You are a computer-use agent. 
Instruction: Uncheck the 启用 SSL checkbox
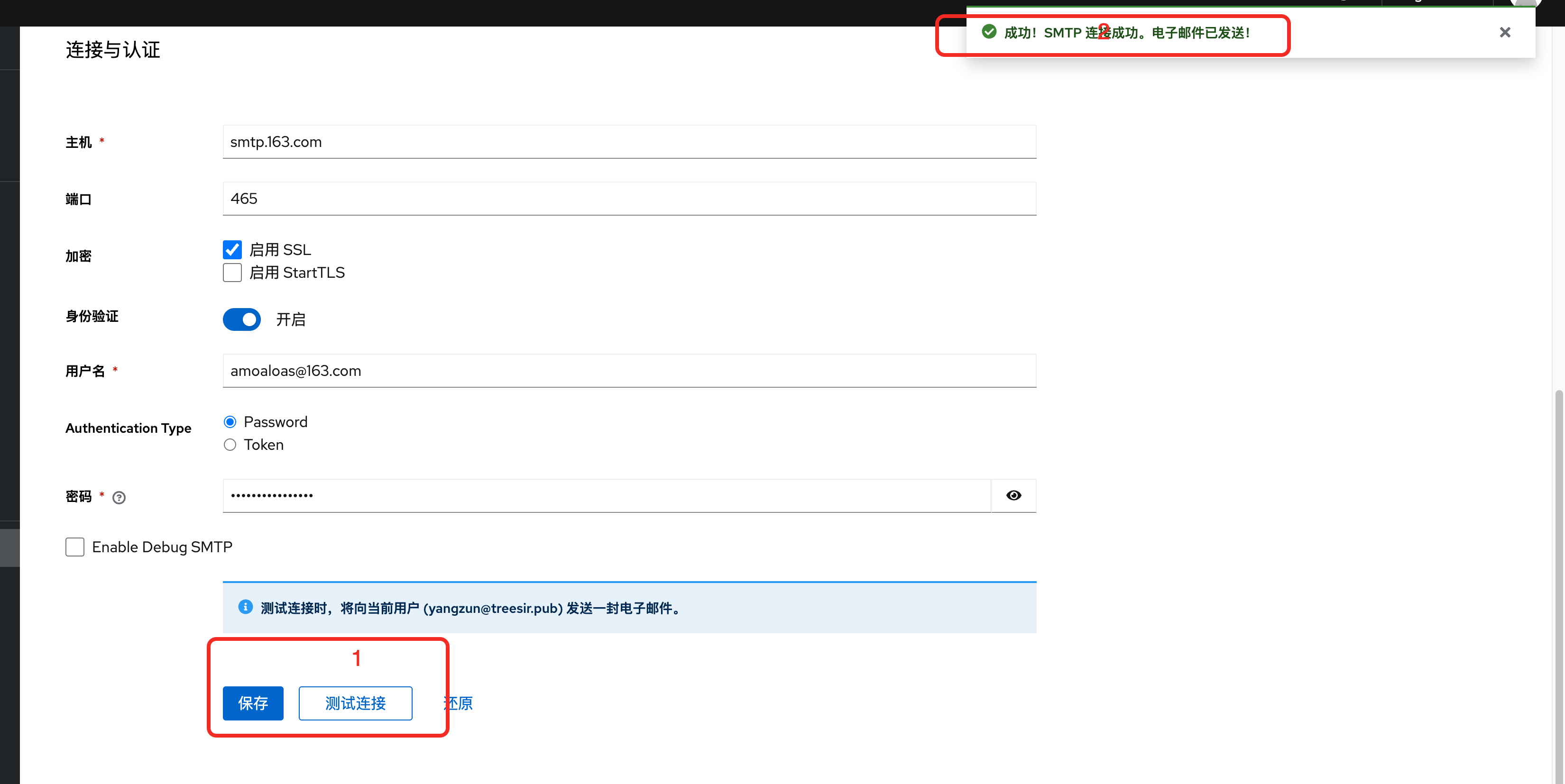click(232, 250)
